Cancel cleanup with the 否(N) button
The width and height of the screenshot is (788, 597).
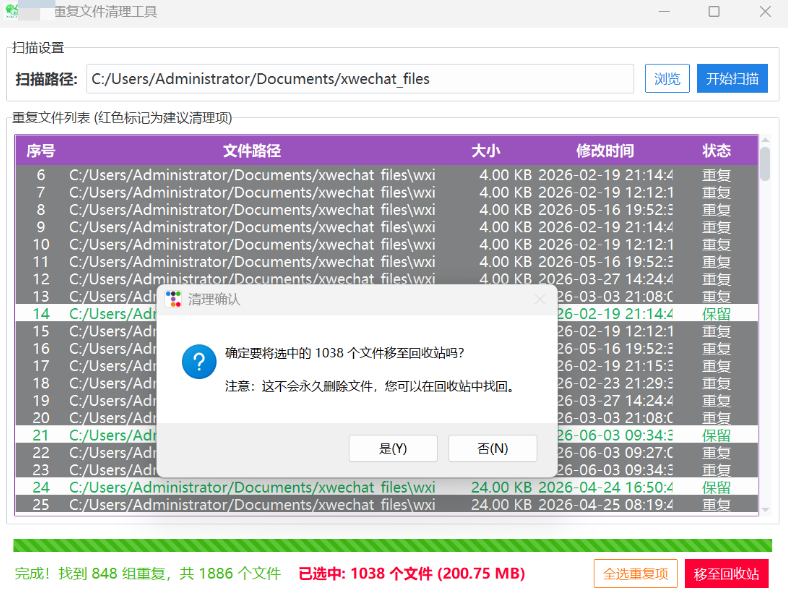492,448
